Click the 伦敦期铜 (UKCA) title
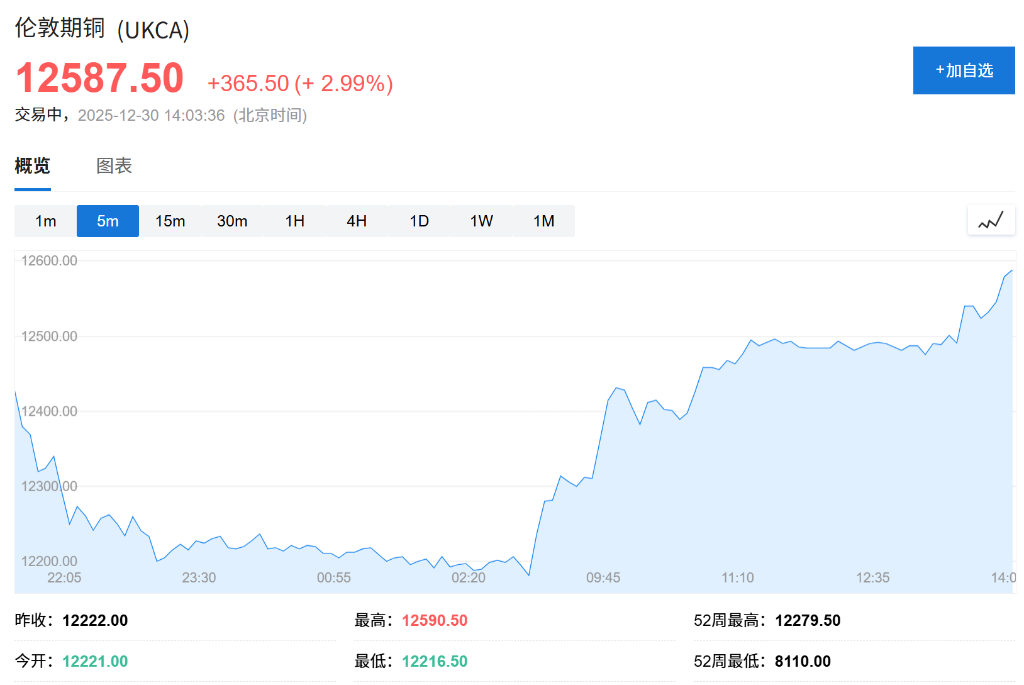Image resolution: width=1024 pixels, height=685 pixels. [x=100, y=30]
